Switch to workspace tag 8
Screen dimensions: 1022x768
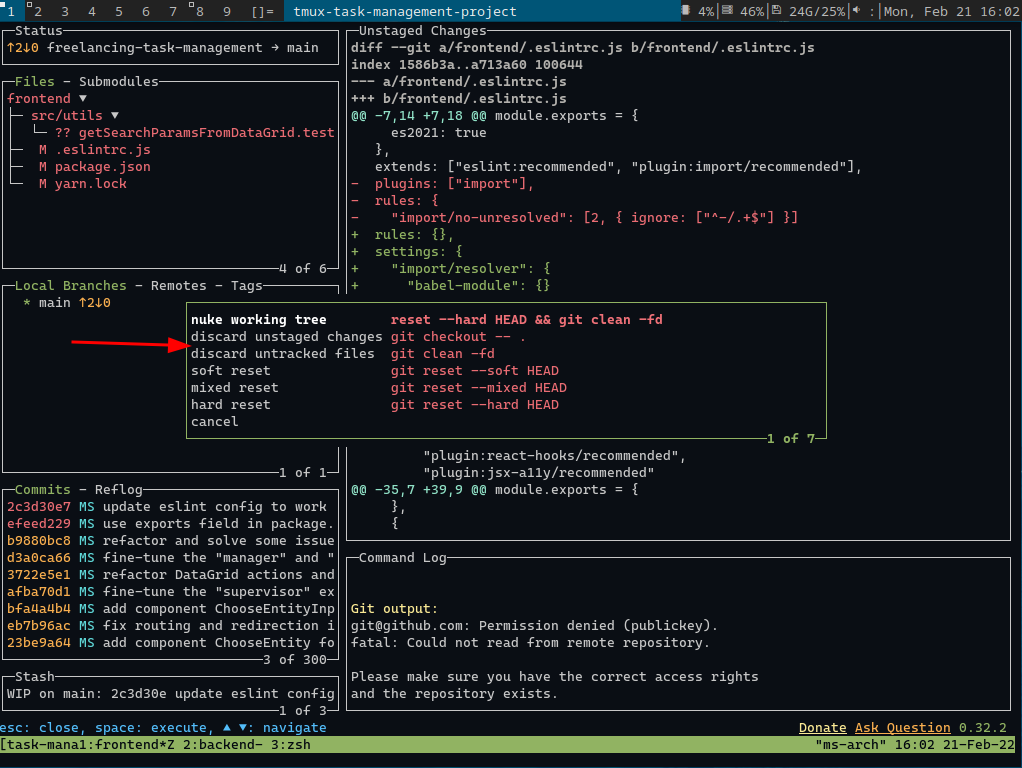tap(199, 11)
